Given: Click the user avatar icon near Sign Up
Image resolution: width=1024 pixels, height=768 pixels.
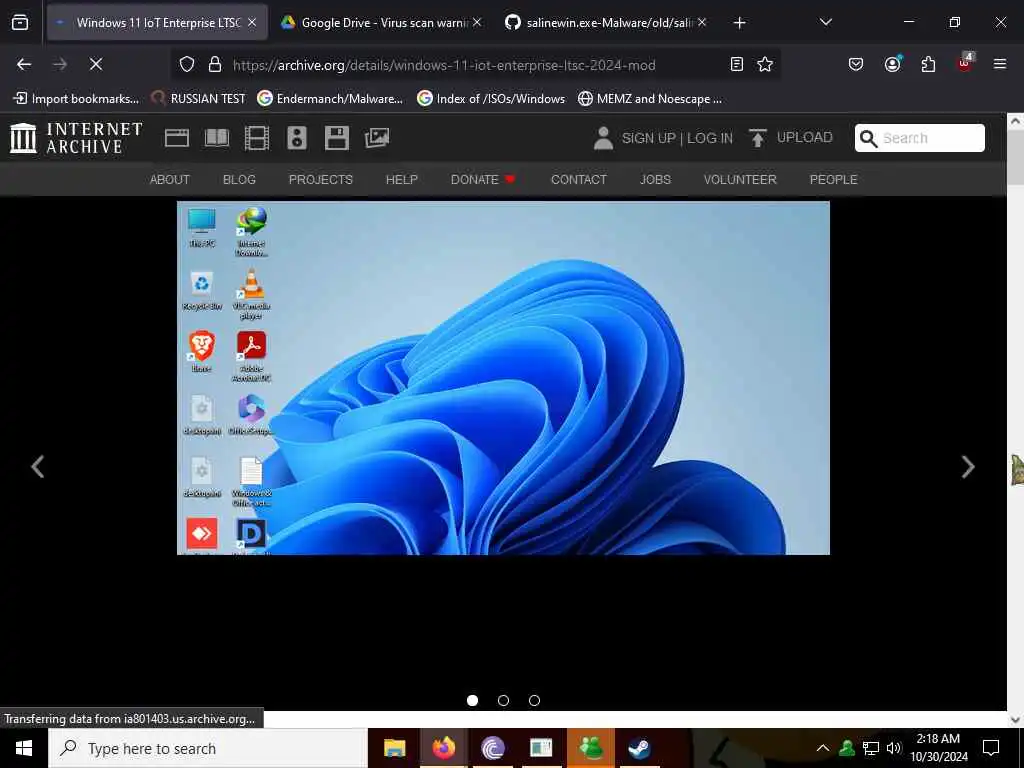Looking at the screenshot, I should [603, 138].
